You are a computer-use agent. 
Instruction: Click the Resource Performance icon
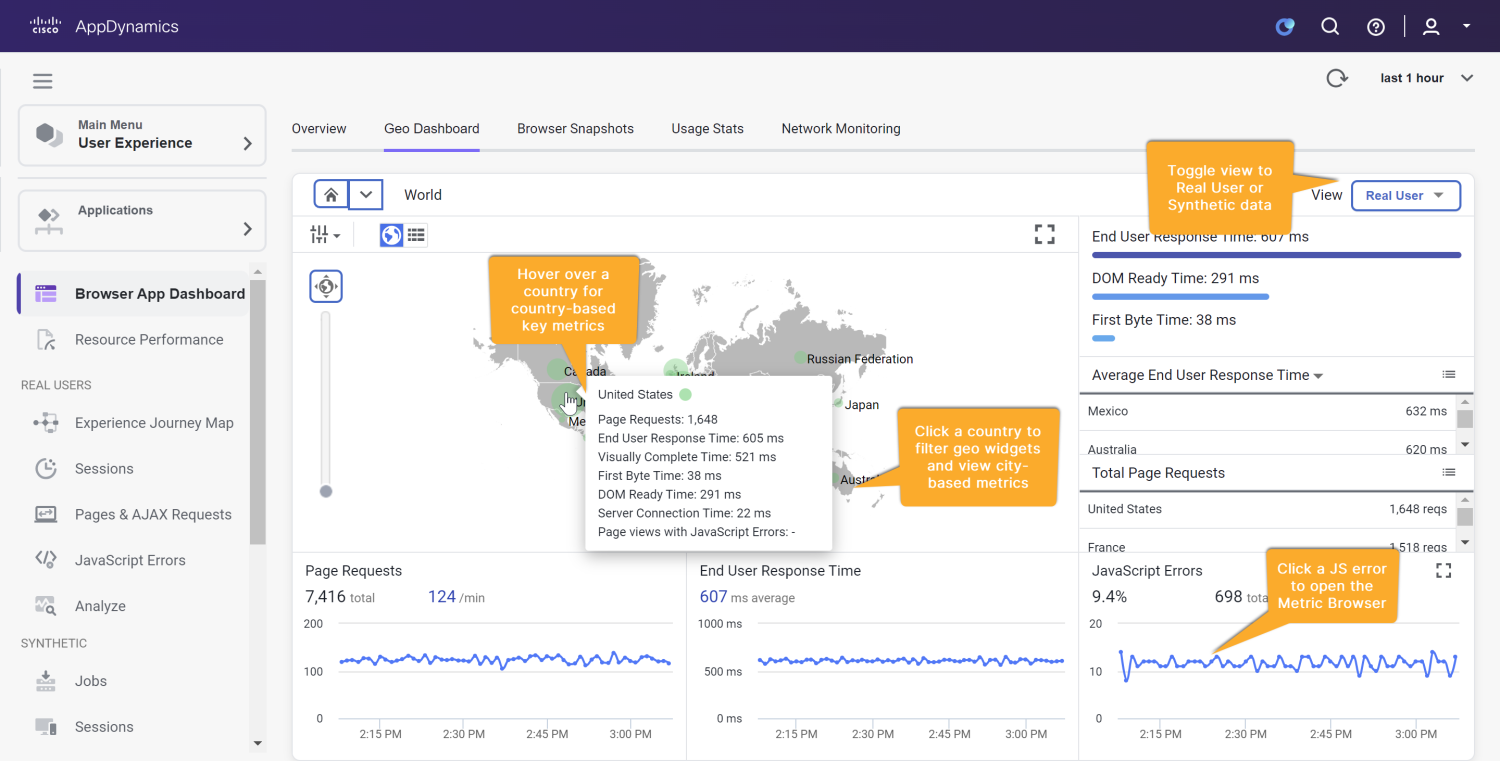click(x=46, y=340)
